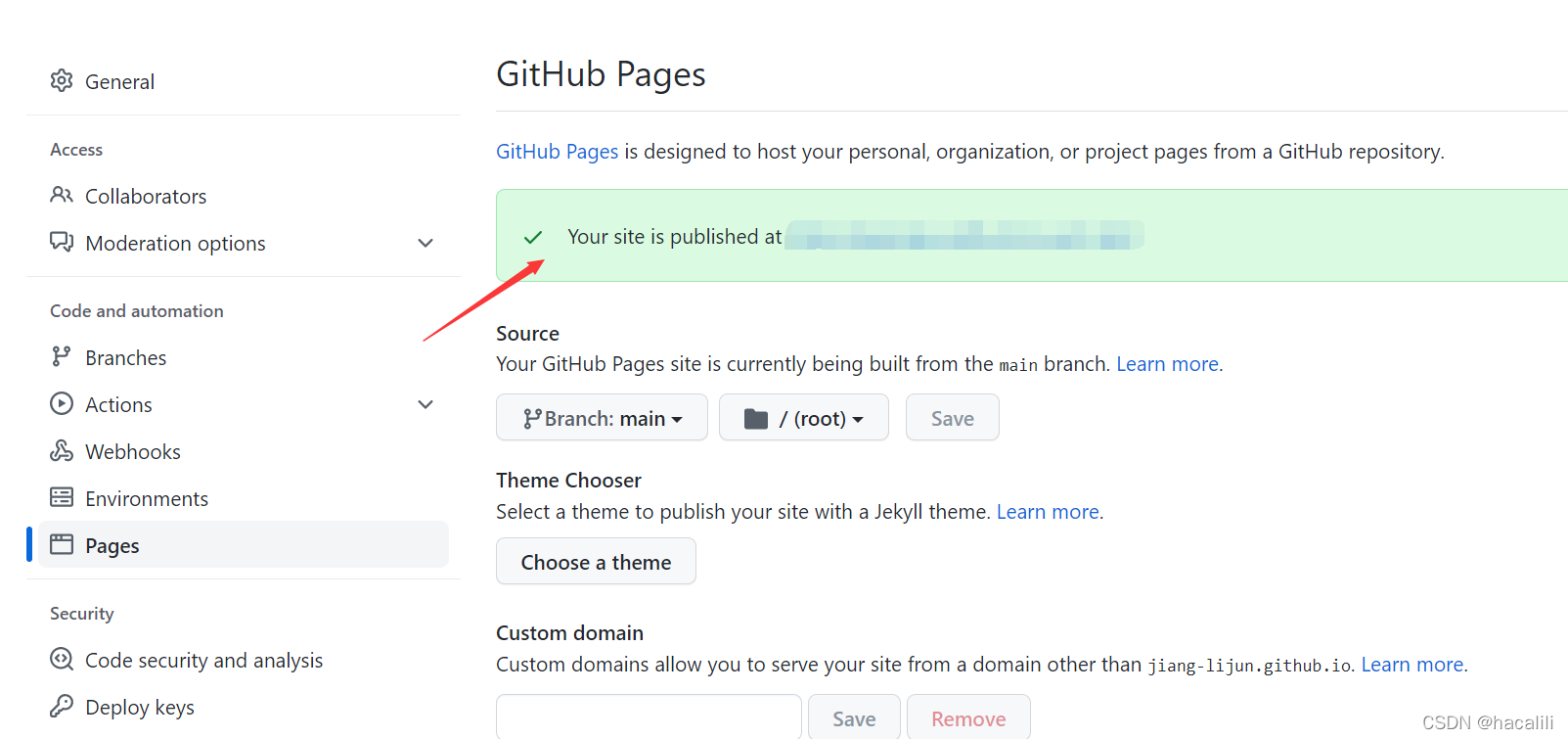This screenshot has height=739, width=1568.
Task: Click the GitHub Pages page heading
Action: (601, 74)
